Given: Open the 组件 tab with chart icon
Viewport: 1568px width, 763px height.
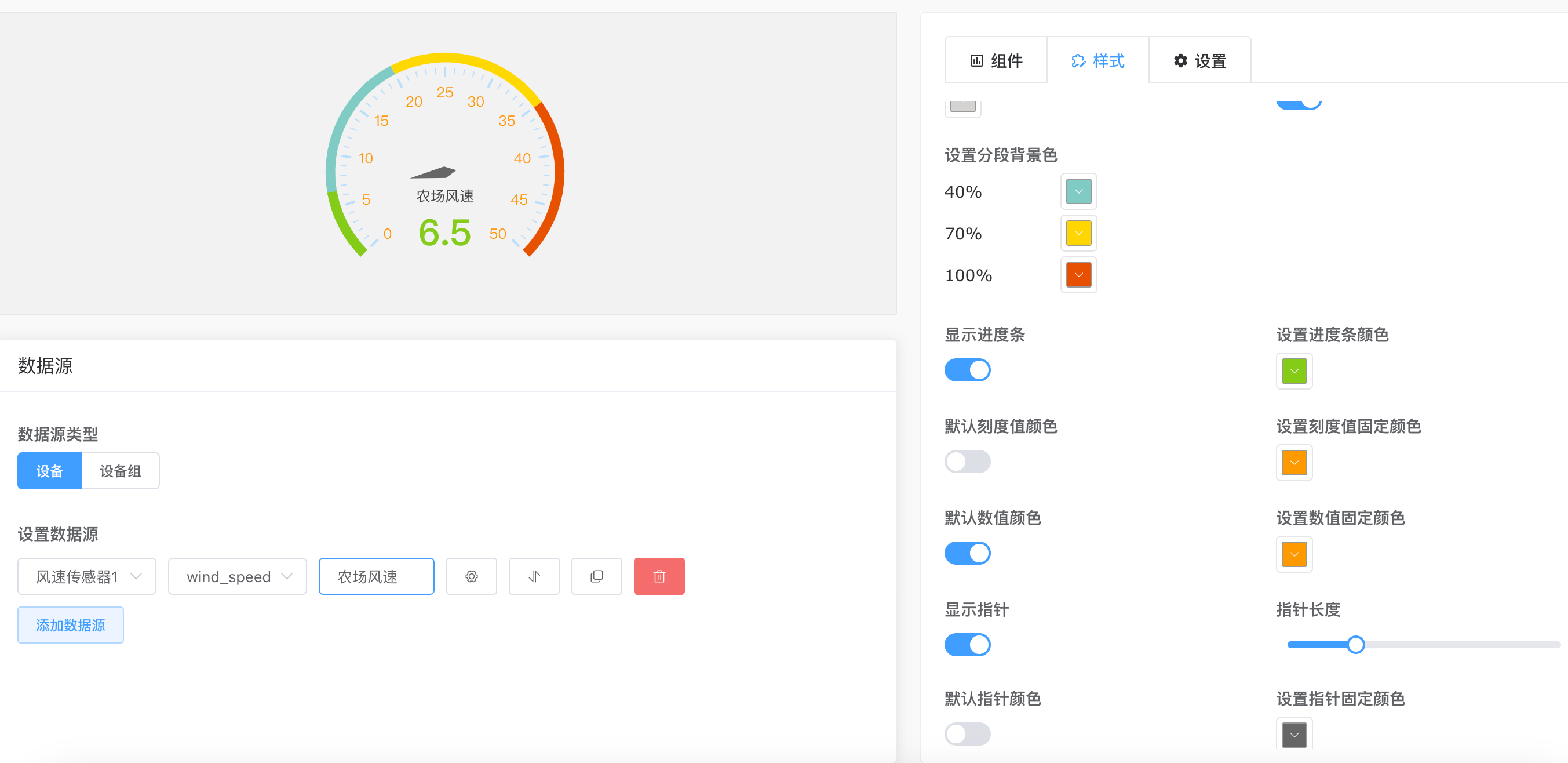Looking at the screenshot, I should [996, 61].
